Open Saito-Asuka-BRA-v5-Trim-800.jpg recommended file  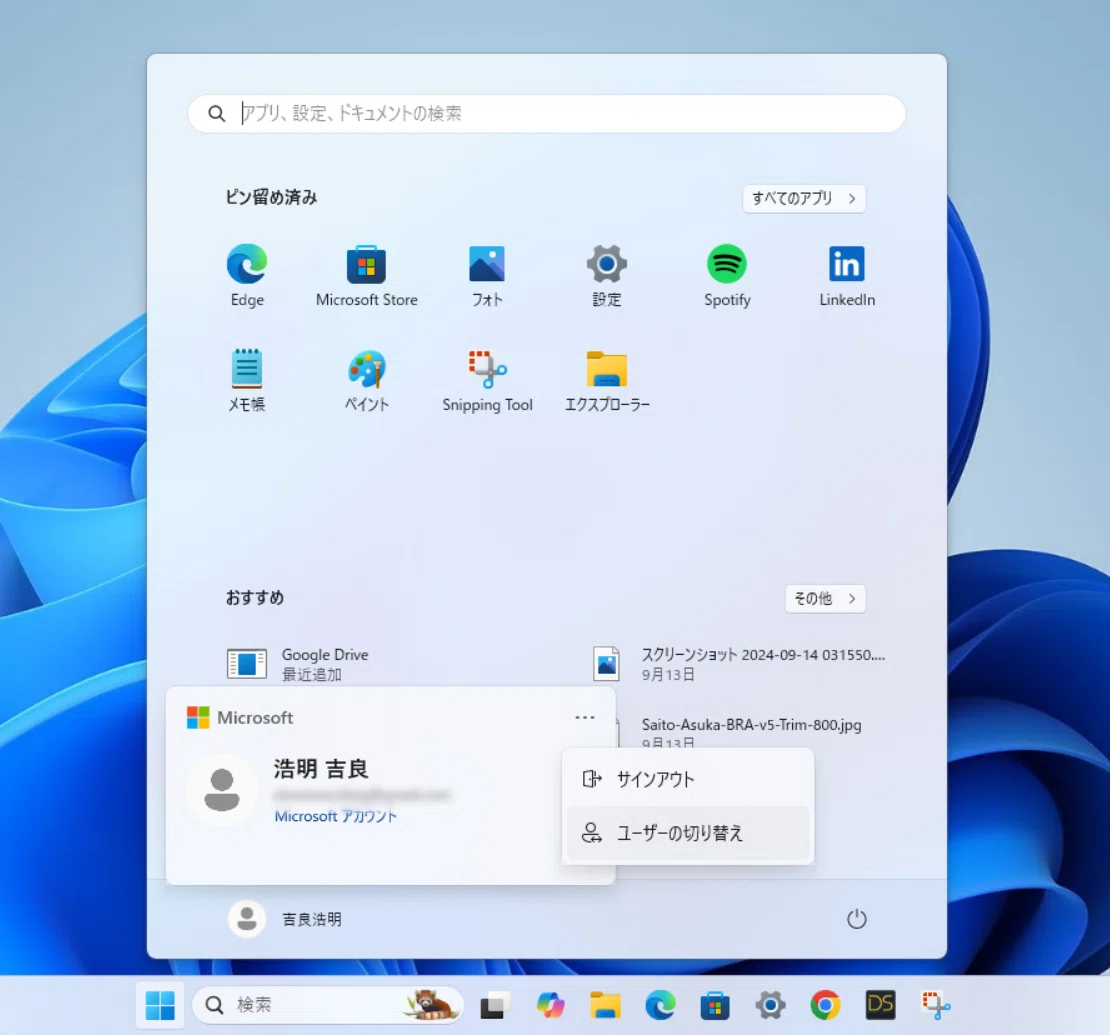coord(751,726)
